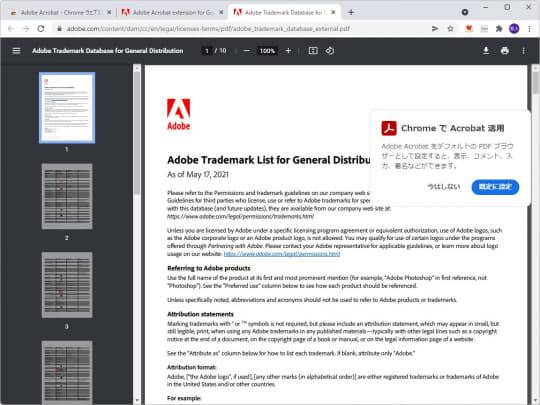This screenshot has width=540, height=405.
Task: Select the page 3 thumbnail
Action: (x=67, y=285)
